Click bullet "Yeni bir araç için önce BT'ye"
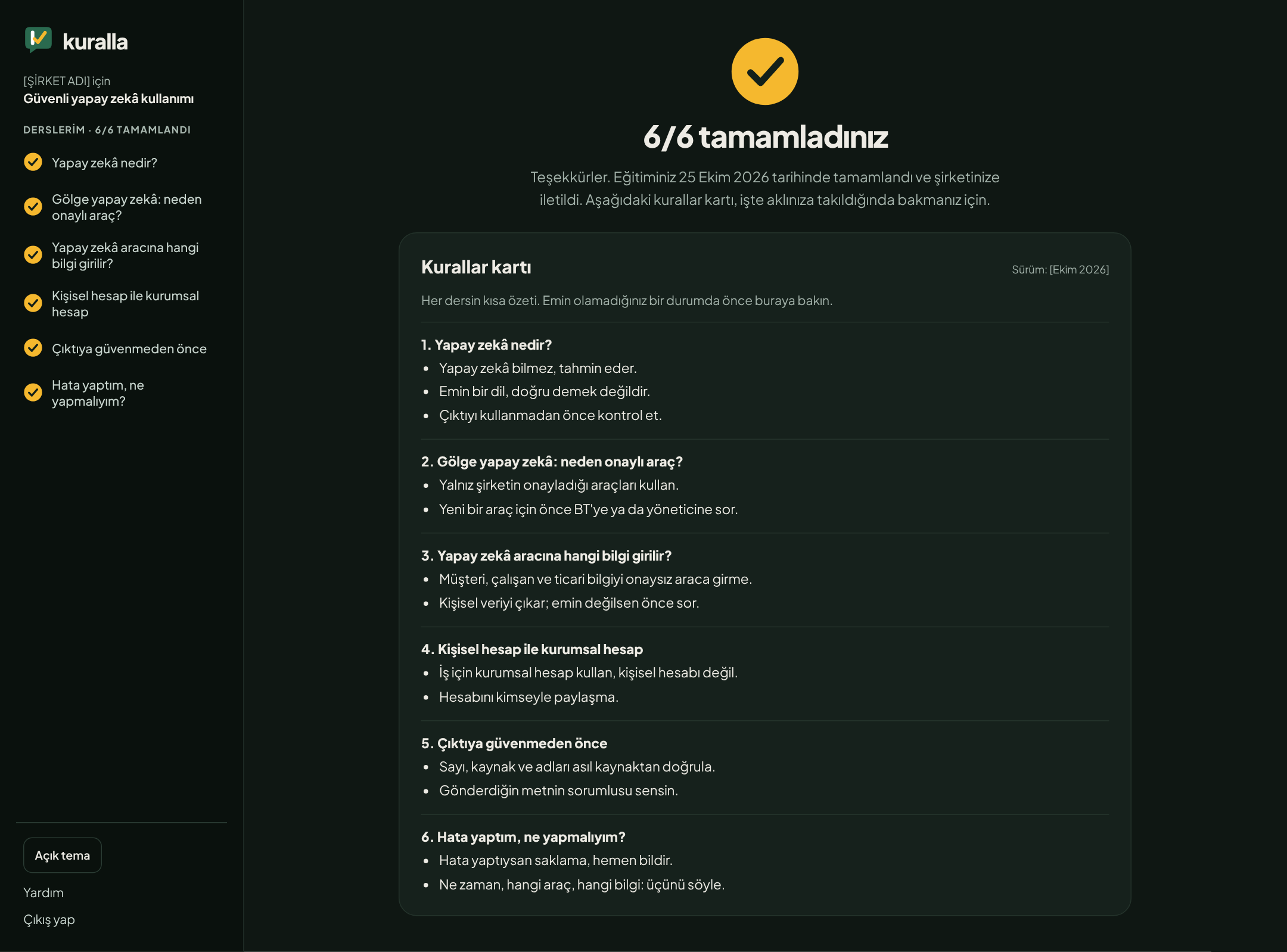 tap(588, 509)
